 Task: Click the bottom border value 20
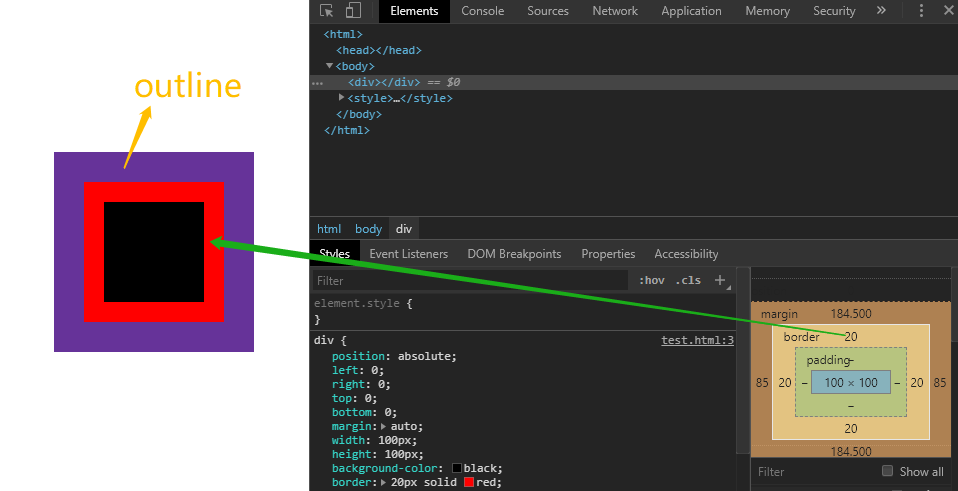click(850, 429)
